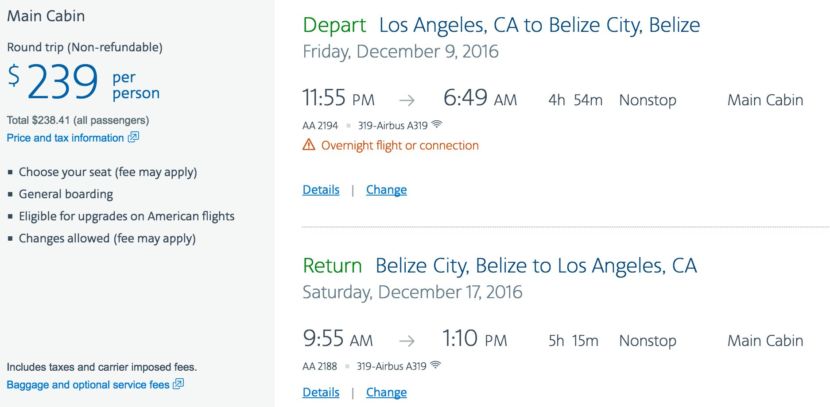This screenshot has height=407, width=830.
Task: Click the Return Belize City to Los Angeles heading
Action: coord(499,266)
